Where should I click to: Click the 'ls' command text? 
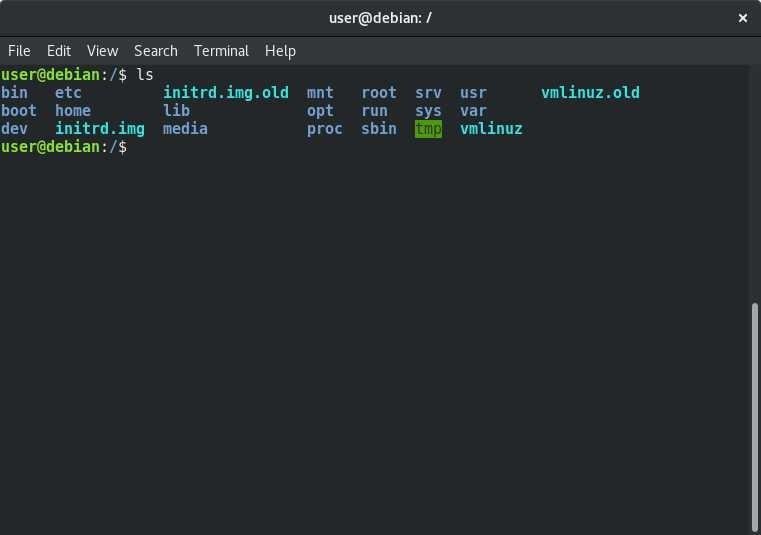(x=145, y=75)
